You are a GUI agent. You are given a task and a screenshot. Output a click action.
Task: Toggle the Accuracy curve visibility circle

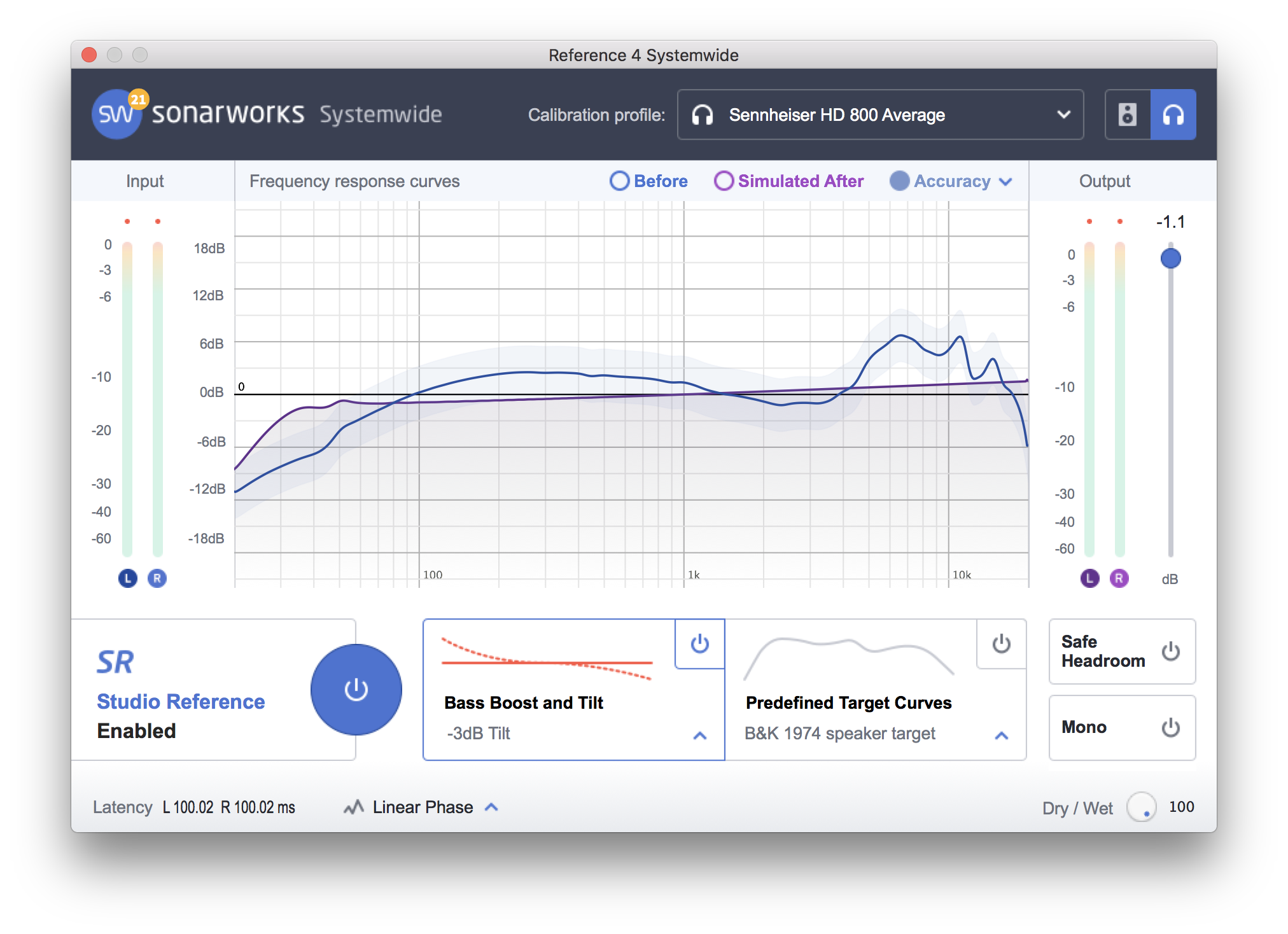coord(899,181)
